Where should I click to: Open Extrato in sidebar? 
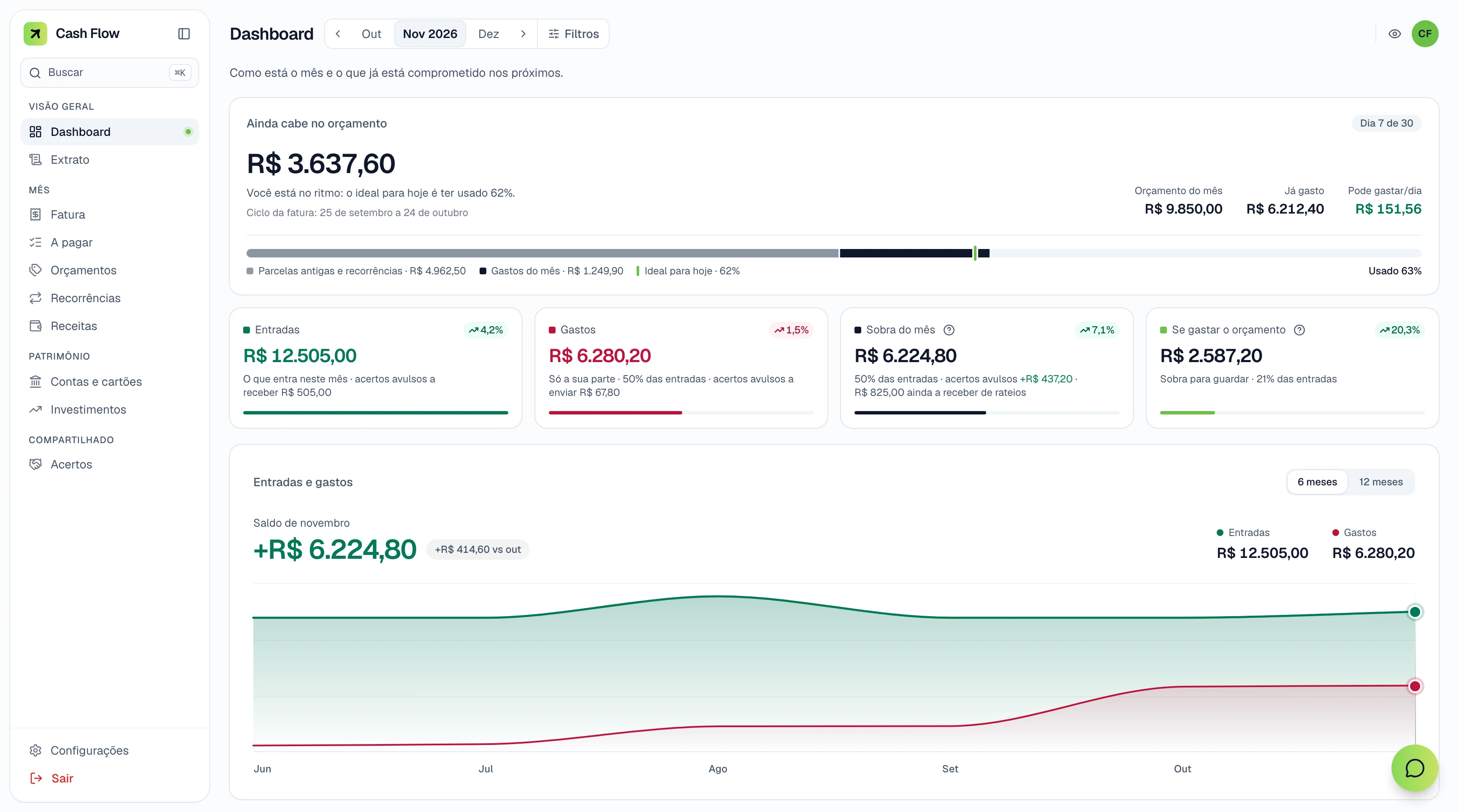point(110,160)
